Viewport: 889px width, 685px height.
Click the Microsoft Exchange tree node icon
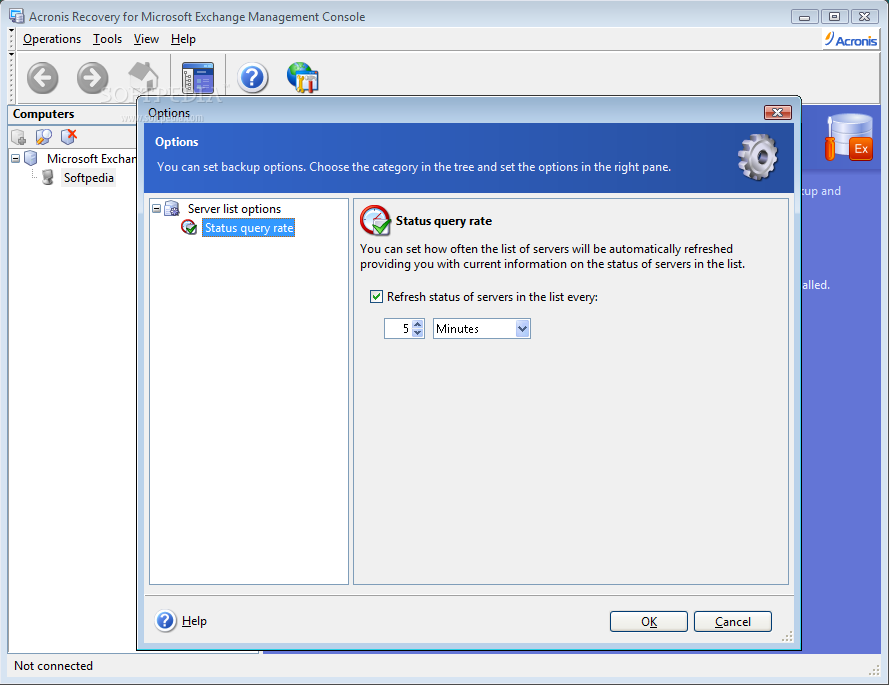click(x=31, y=158)
